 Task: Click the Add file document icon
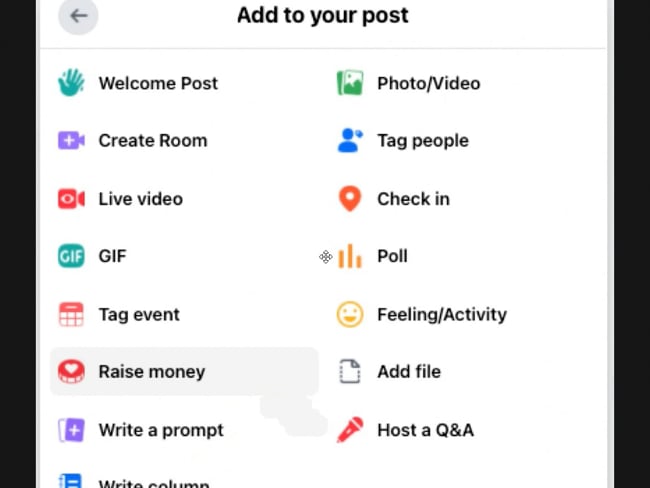(x=349, y=372)
